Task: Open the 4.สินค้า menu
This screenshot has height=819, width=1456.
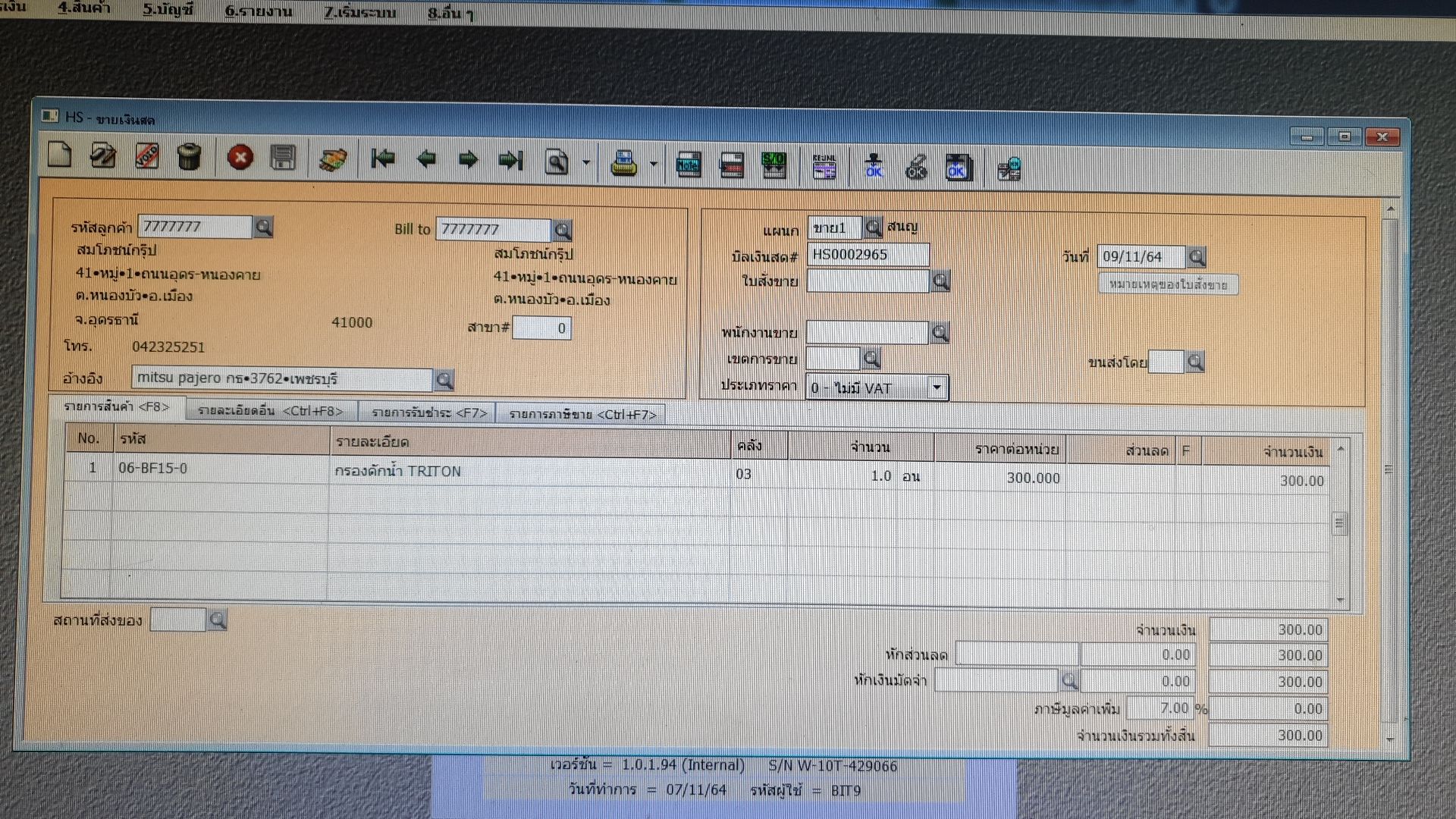Action: (x=84, y=8)
